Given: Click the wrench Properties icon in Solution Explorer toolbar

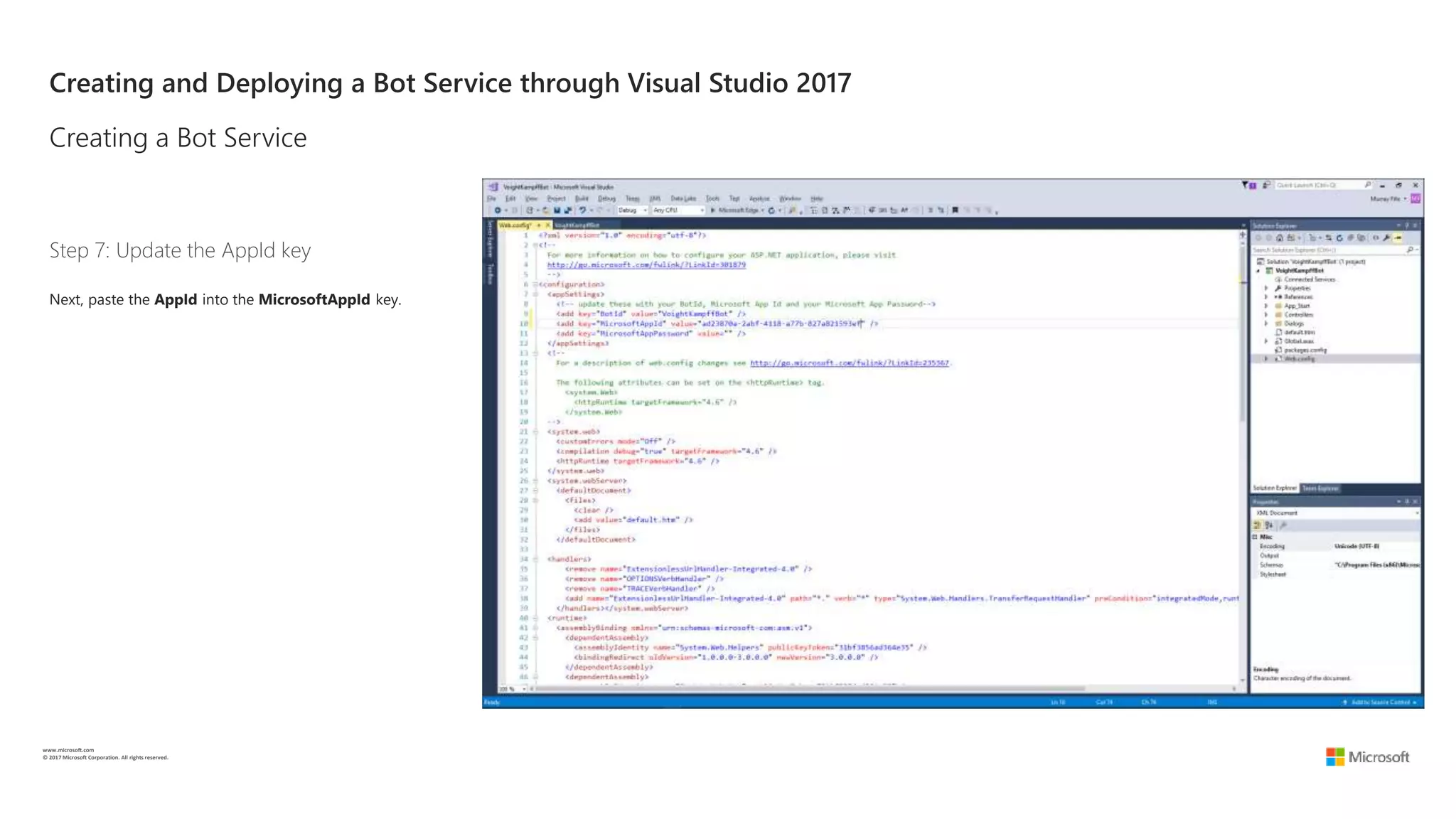Looking at the screenshot, I should point(1386,238).
